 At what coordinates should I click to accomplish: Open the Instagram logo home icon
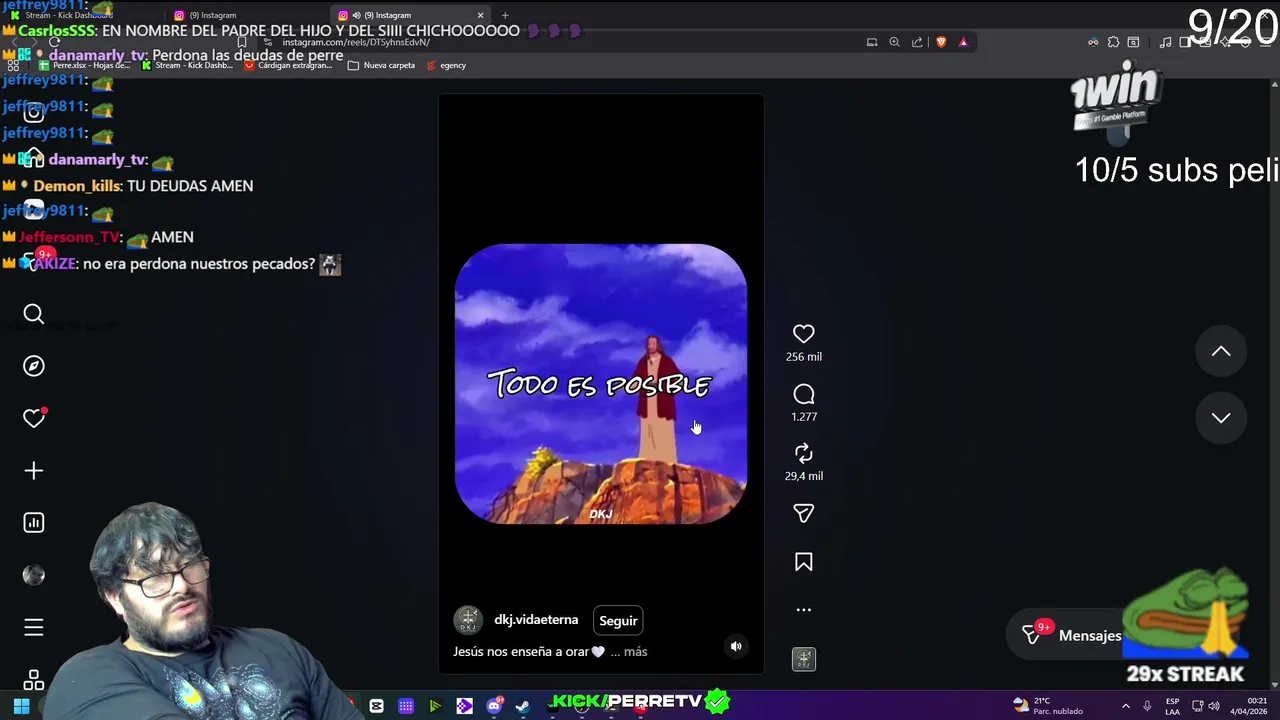[34, 112]
